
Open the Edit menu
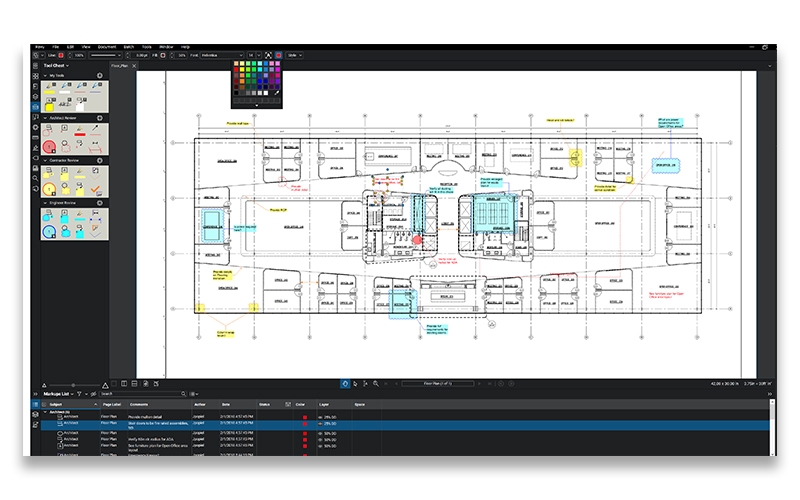[70, 47]
